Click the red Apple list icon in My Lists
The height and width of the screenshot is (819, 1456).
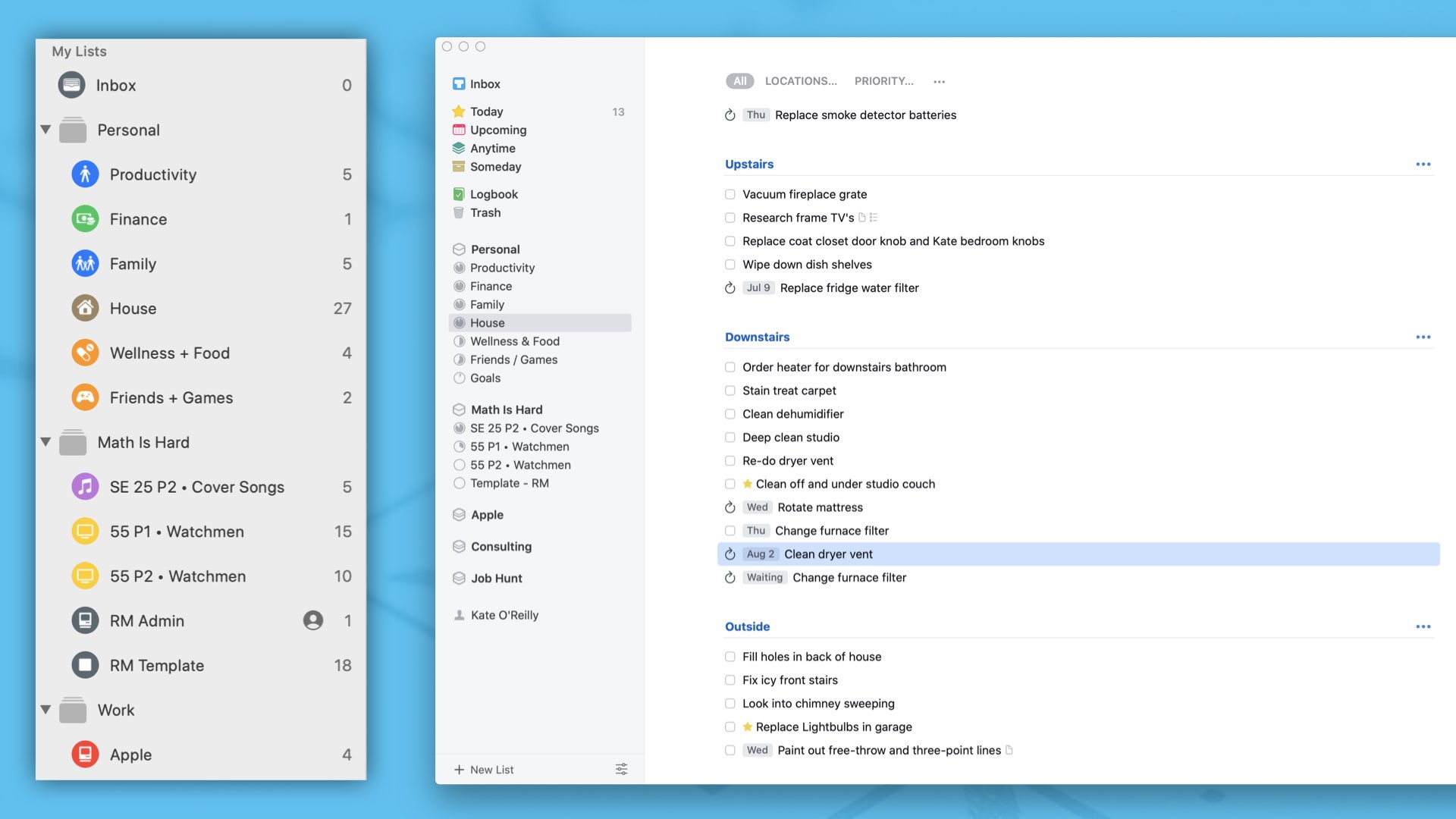pos(85,755)
